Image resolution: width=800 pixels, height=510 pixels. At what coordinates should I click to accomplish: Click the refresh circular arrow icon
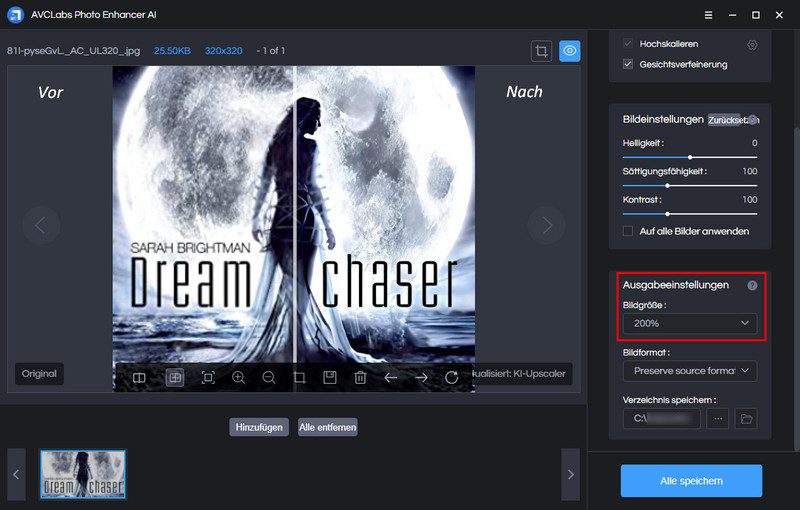[x=452, y=378]
